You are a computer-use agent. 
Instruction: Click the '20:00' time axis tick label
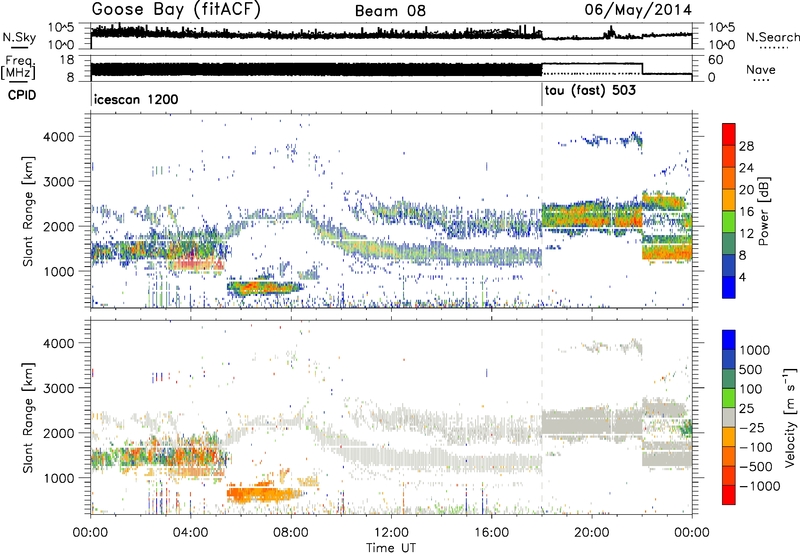click(x=591, y=532)
